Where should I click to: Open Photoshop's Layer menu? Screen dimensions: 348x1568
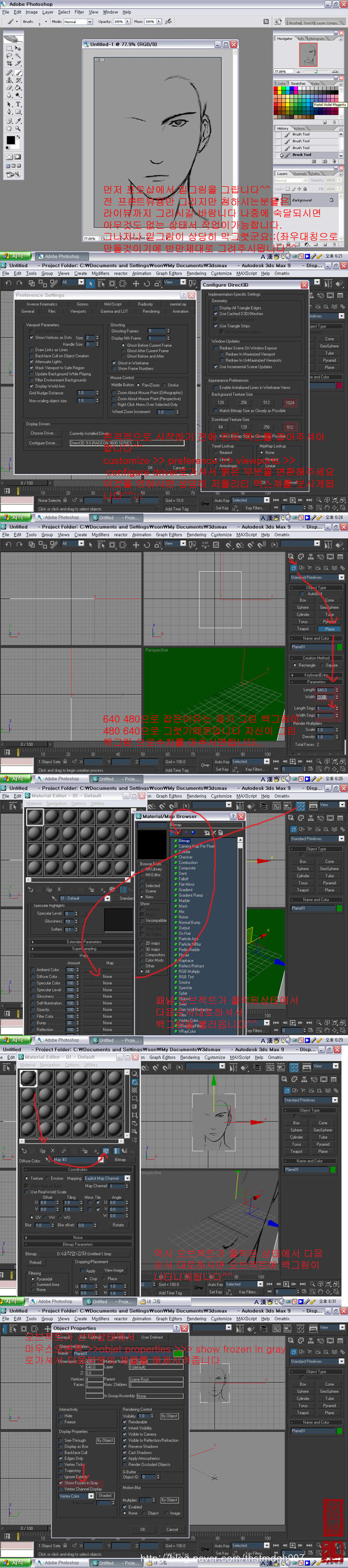pyautogui.click(x=47, y=11)
